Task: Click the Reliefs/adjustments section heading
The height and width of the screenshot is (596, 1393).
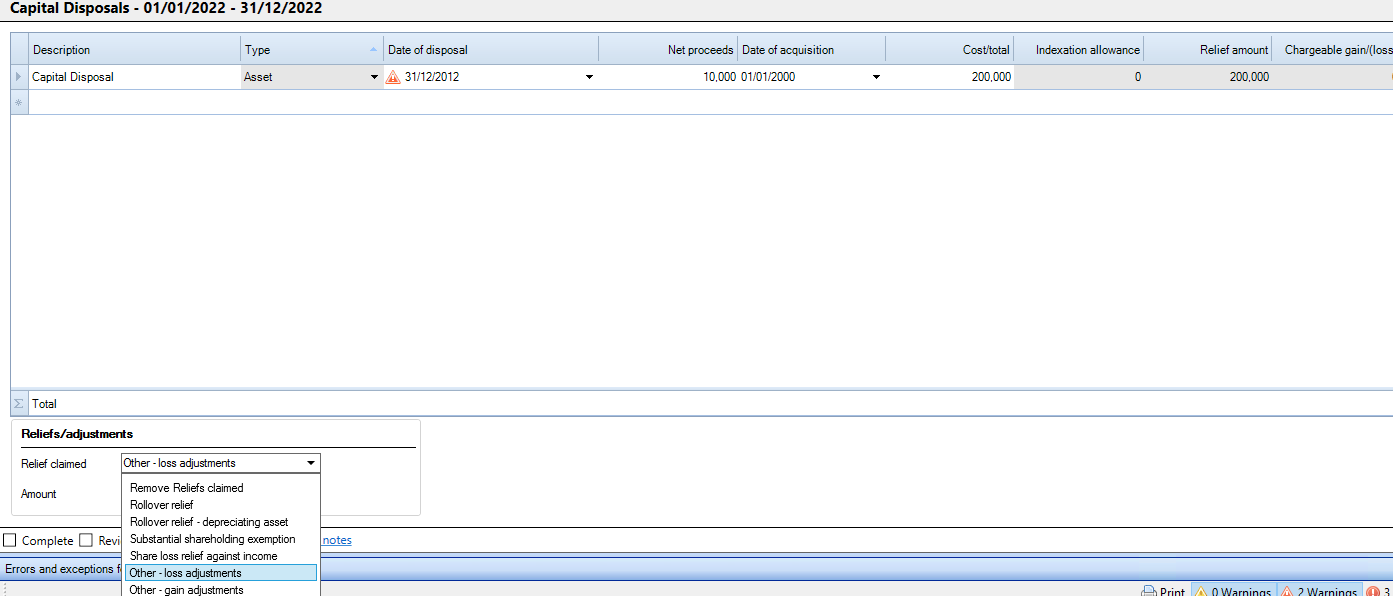Action: [x=77, y=434]
